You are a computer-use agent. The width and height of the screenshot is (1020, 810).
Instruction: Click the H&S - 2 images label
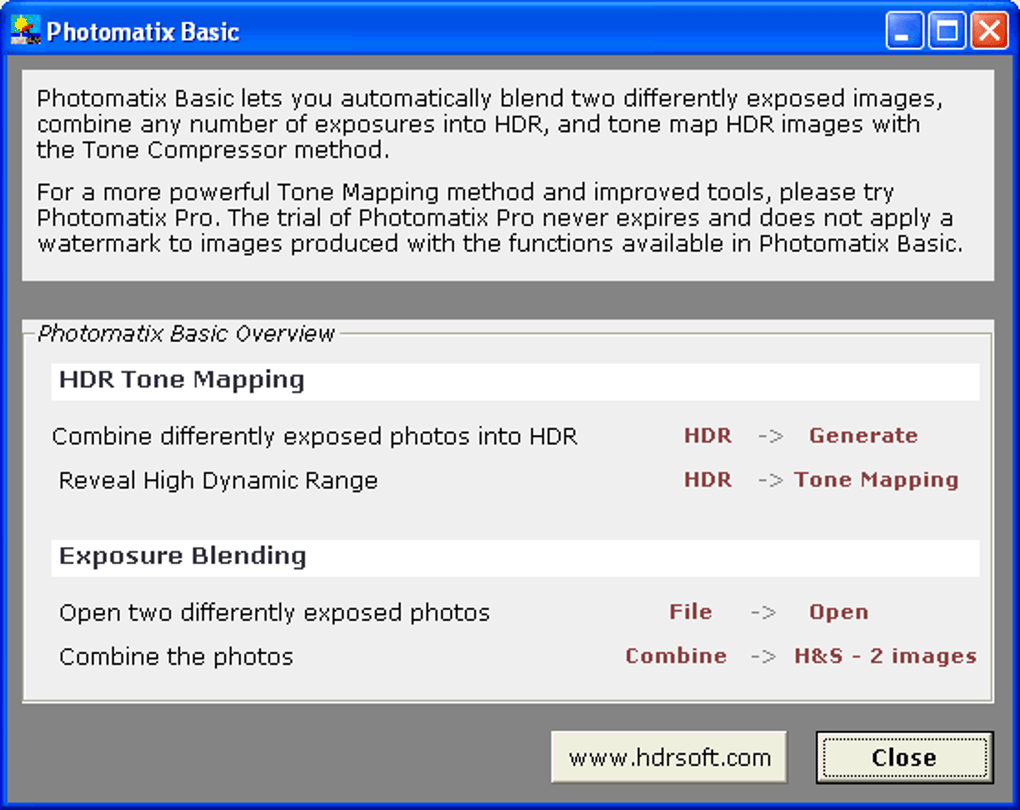coord(885,656)
